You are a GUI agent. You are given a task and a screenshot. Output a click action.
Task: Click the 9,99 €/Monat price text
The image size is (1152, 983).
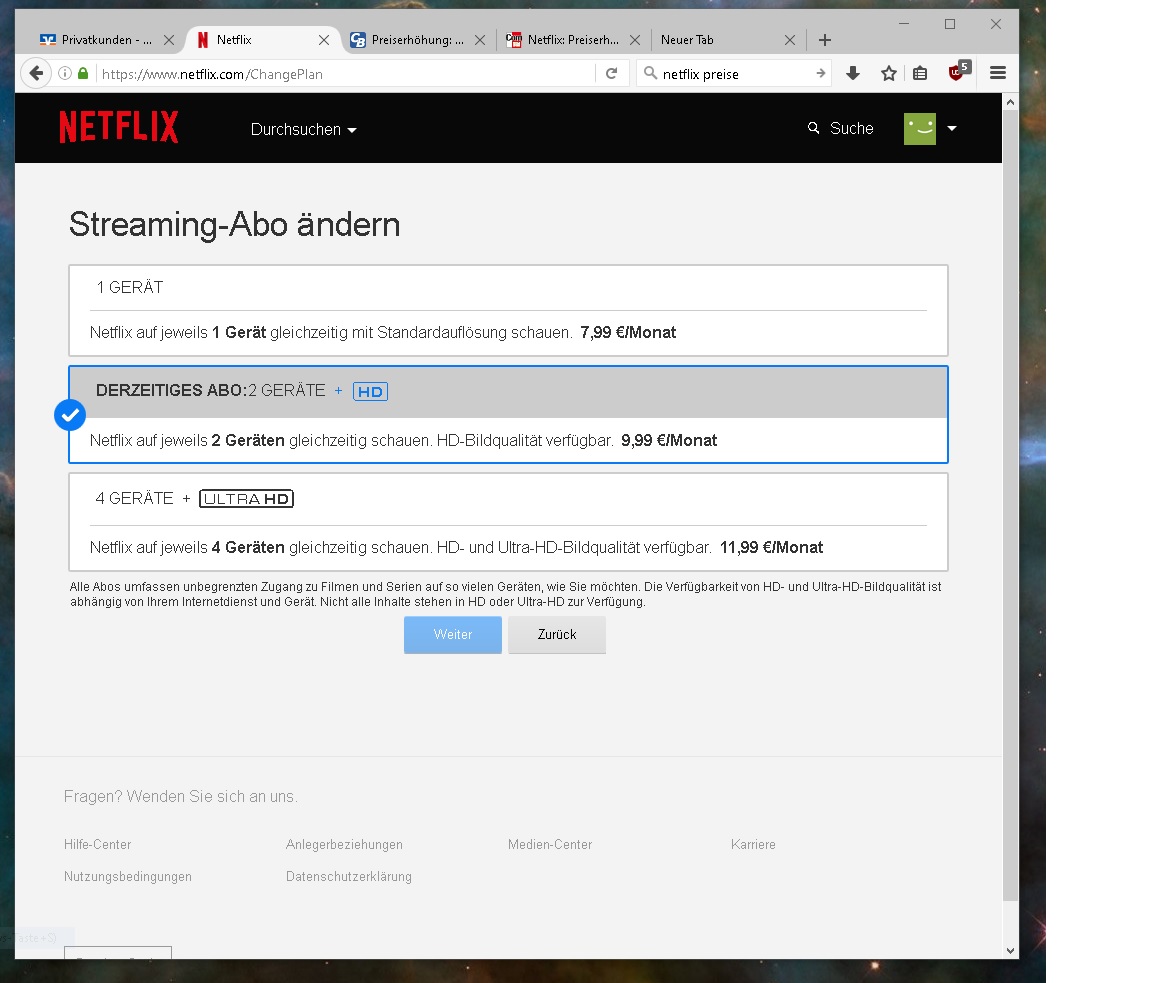(x=669, y=440)
